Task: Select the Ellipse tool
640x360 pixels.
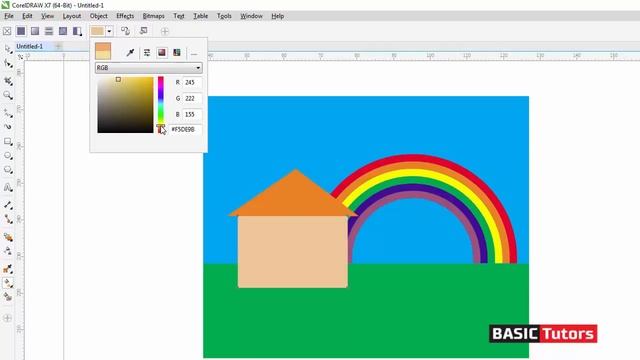Action: [x=8, y=156]
